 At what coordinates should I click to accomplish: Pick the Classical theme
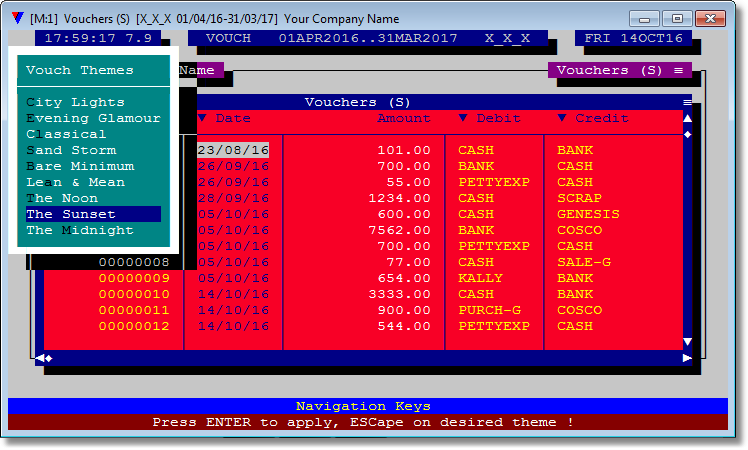click(x=66, y=134)
